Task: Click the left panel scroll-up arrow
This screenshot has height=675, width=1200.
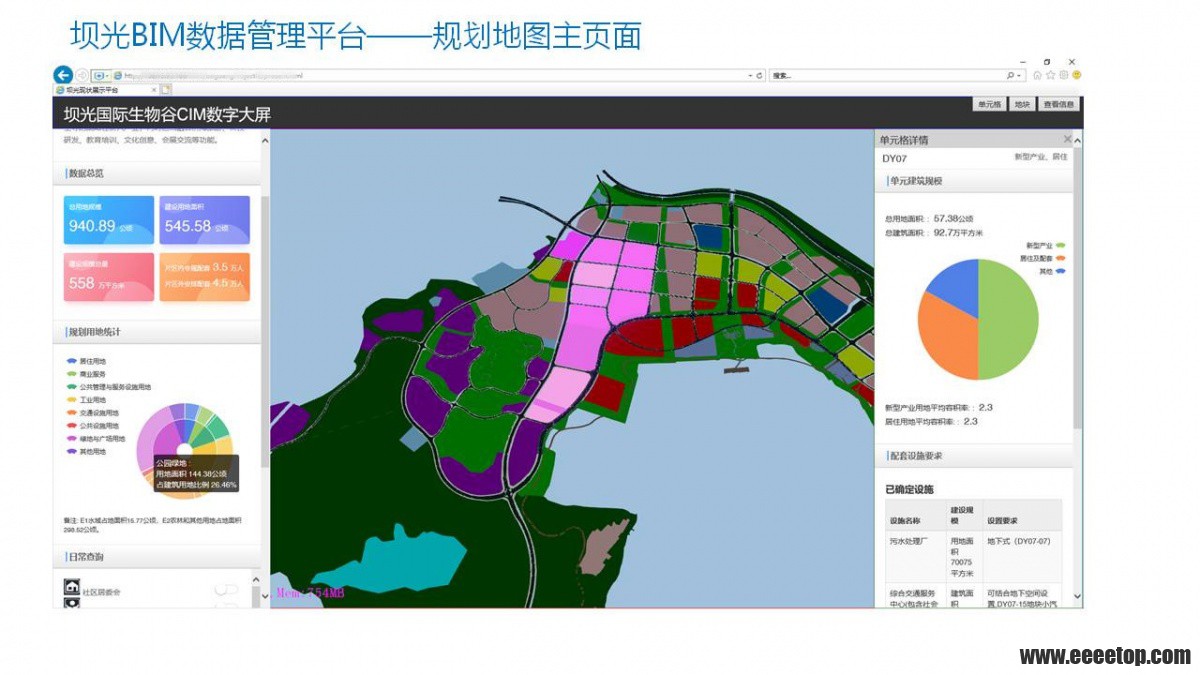Action: point(265,141)
